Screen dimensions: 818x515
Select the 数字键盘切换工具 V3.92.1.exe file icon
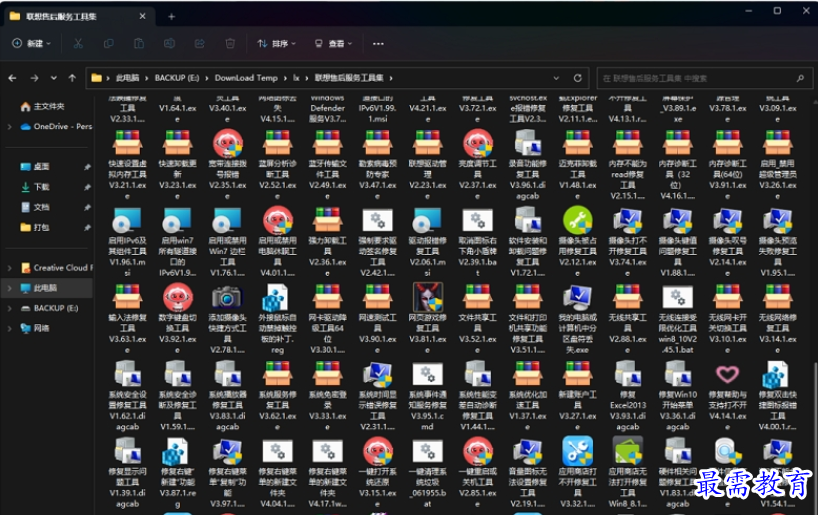tap(177, 297)
